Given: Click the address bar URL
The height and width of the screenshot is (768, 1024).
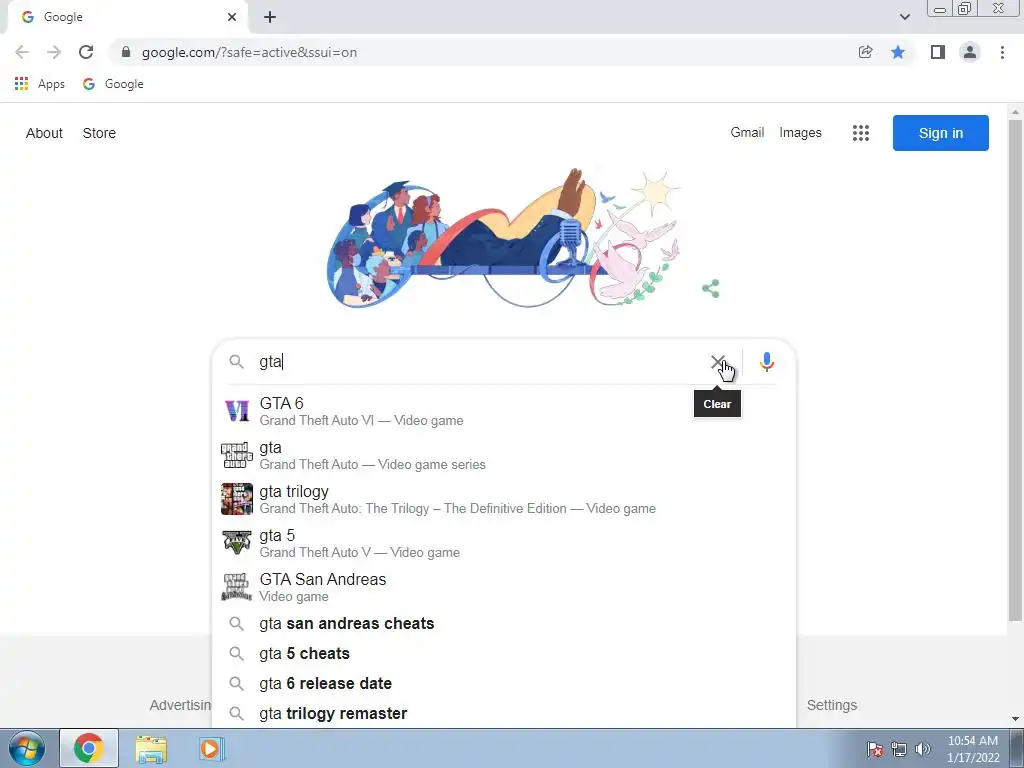Looking at the screenshot, I should coord(249,52).
